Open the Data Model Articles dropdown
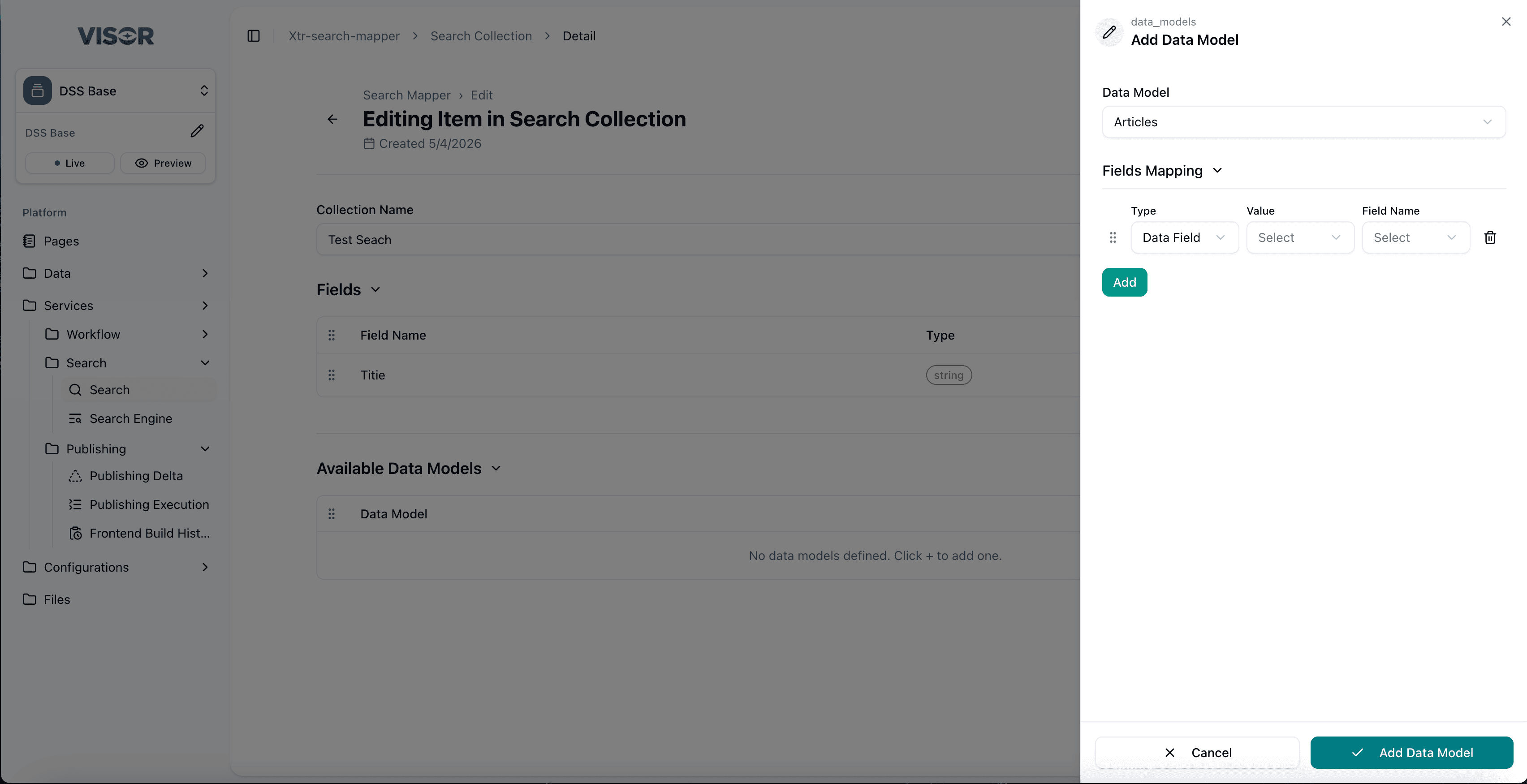The image size is (1527, 784). click(1303, 122)
